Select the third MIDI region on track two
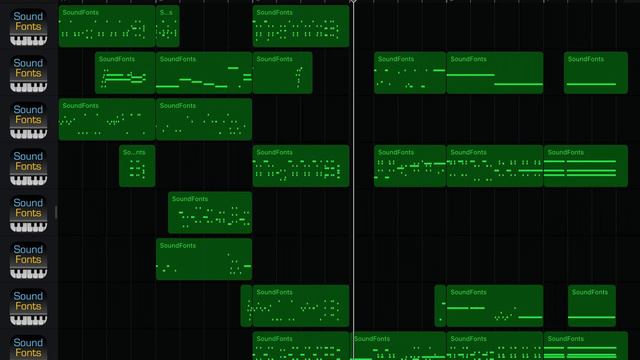Image resolution: width=640 pixels, height=360 pixels. (x=282, y=73)
